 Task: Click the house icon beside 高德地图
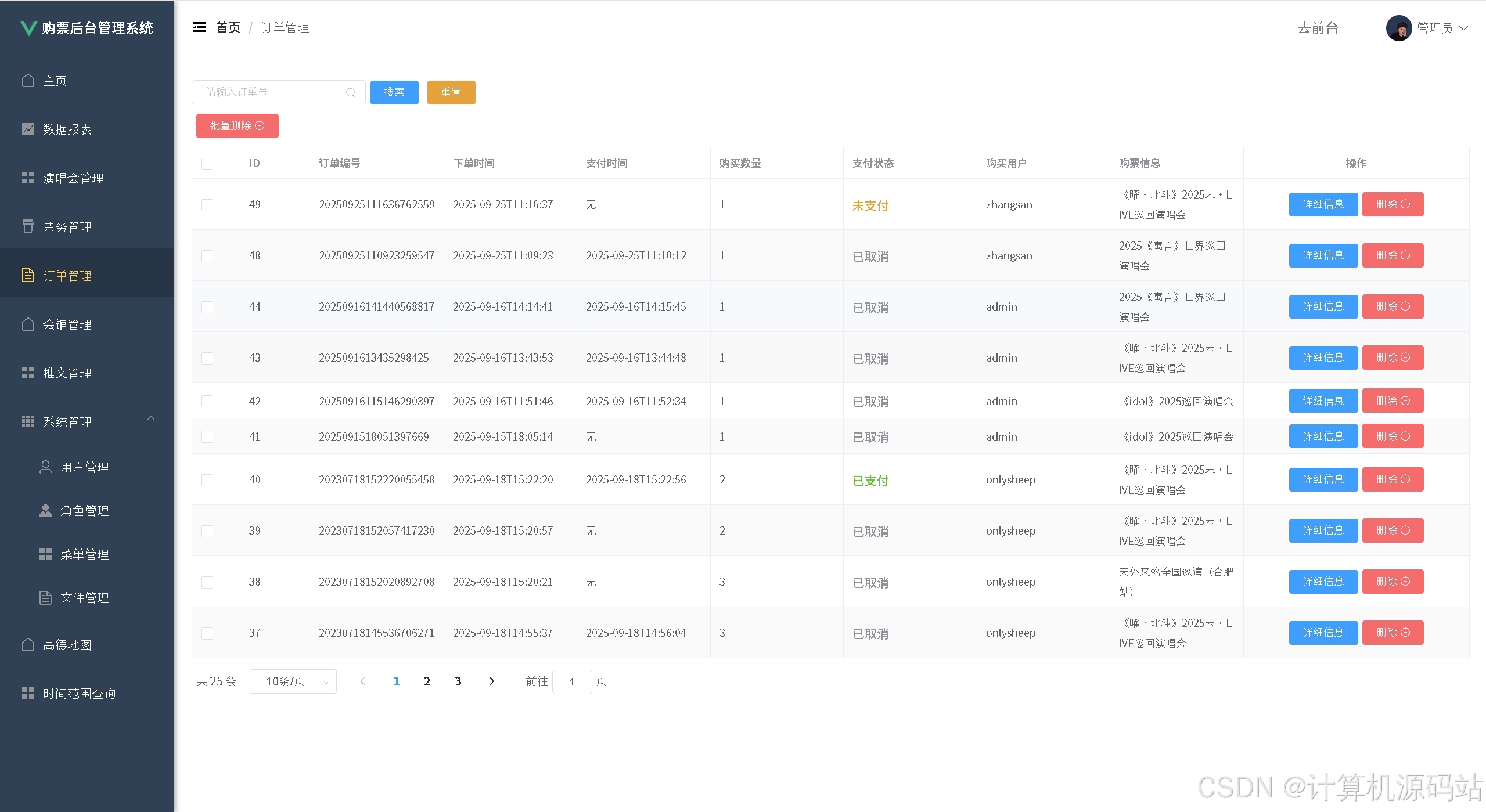click(28, 644)
